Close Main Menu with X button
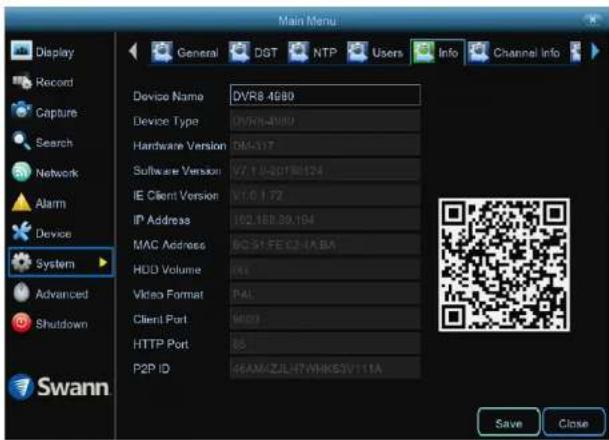The height and width of the screenshot is (440, 609). 593,19
